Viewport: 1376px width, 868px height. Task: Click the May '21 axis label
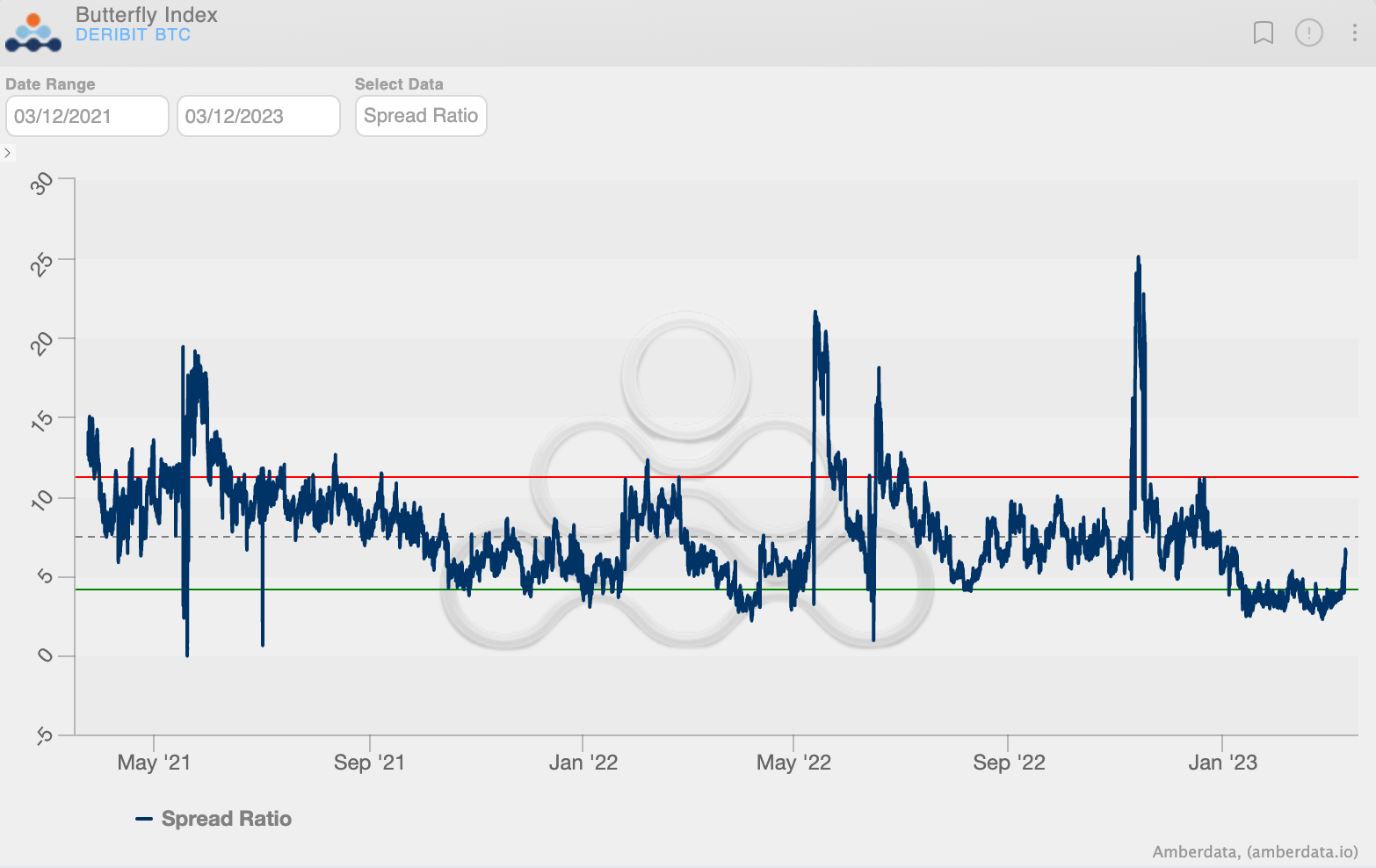pos(154,763)
